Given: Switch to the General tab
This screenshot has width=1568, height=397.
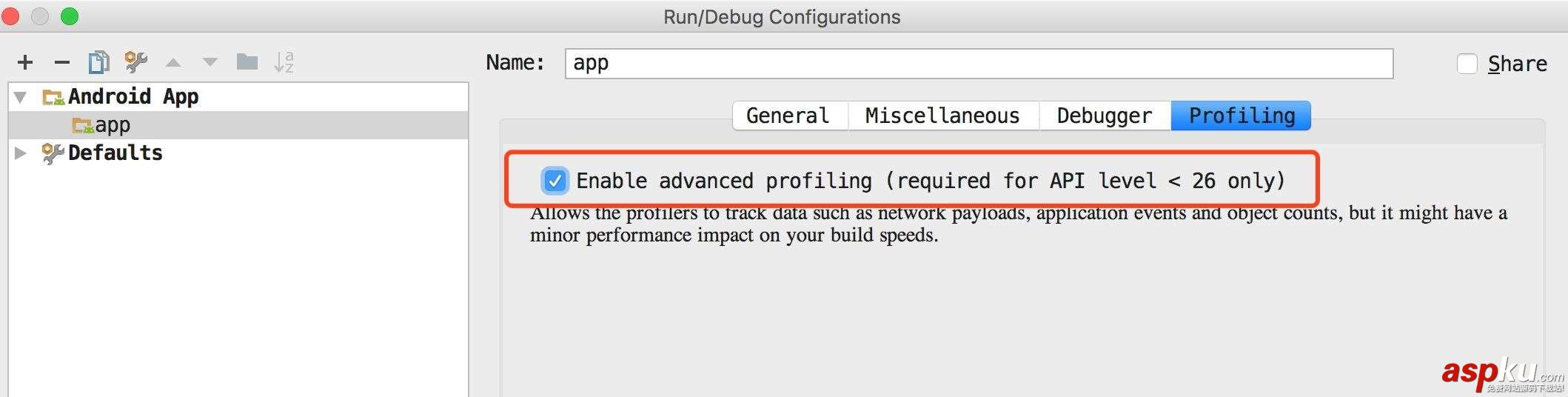Looking at the screenshot, I should point(788,116).
